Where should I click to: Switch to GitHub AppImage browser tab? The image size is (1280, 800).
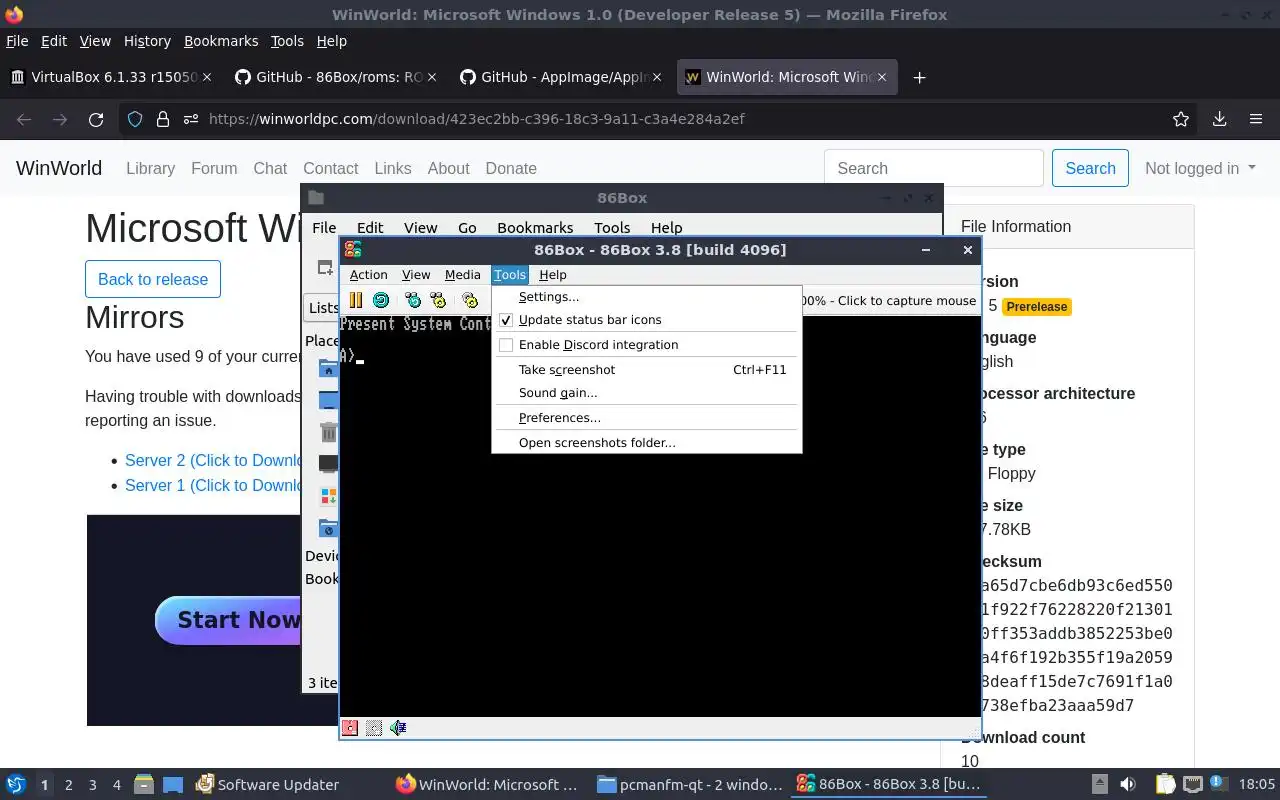(x=561, y=77)
